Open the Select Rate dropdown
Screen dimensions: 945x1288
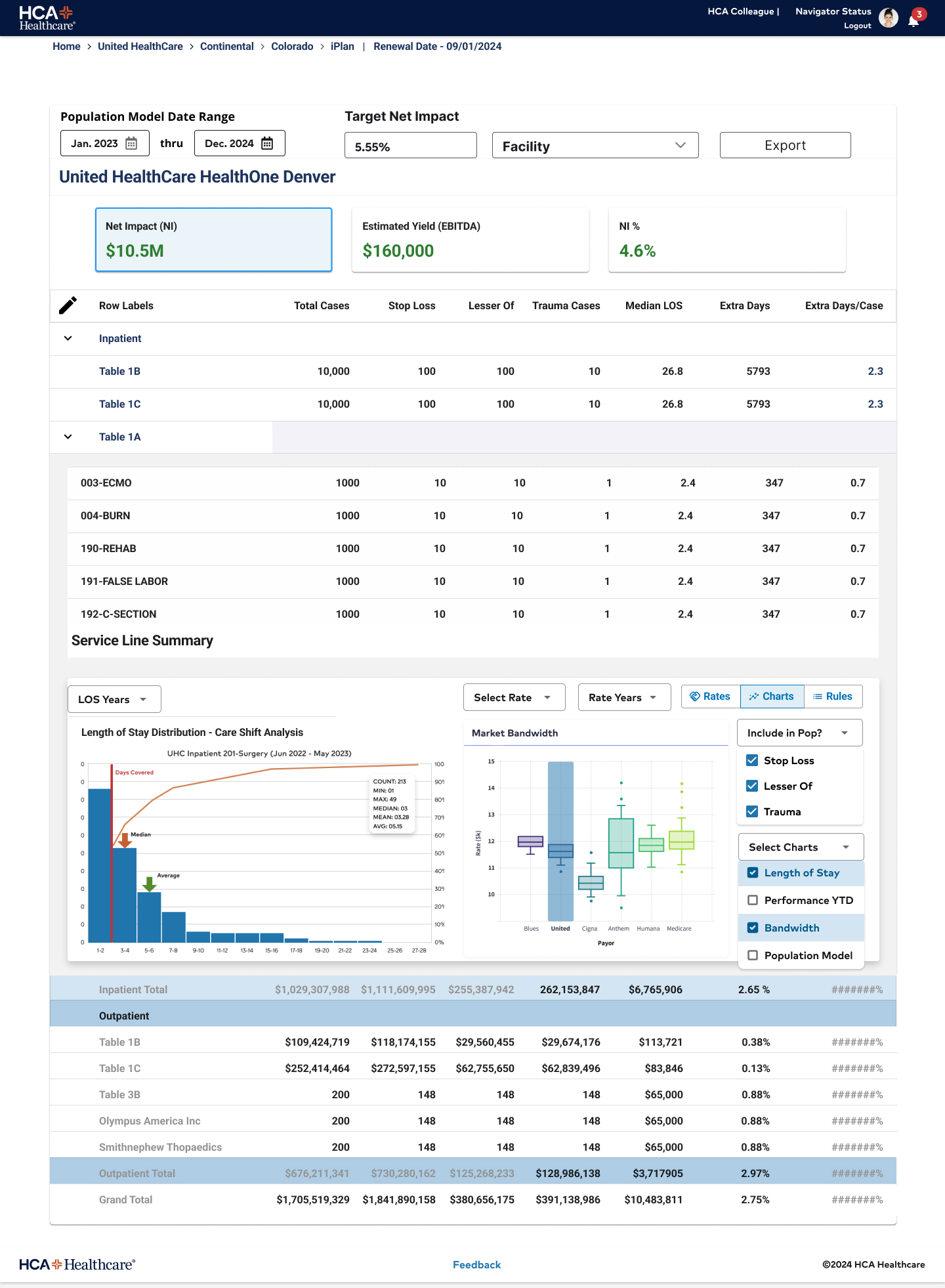click(x=514, y=697)
